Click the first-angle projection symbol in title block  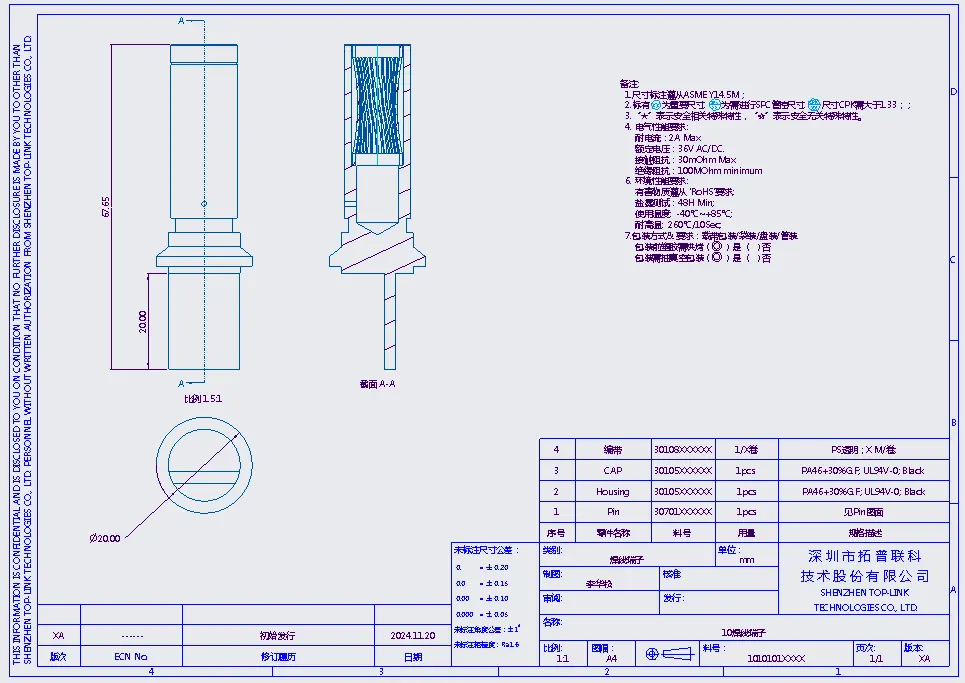[665, 654]
